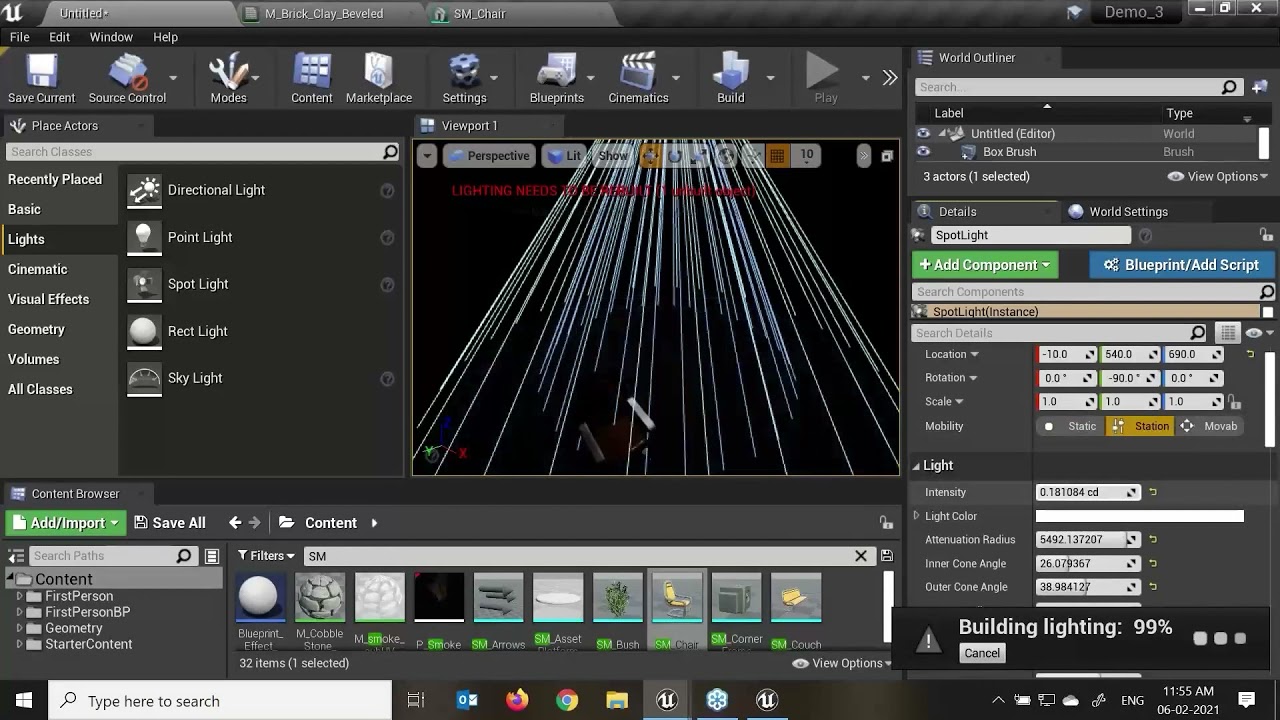Select the viewport translate gizmo tool
The image size is (1280, 720).
click(x=650, y=156)
